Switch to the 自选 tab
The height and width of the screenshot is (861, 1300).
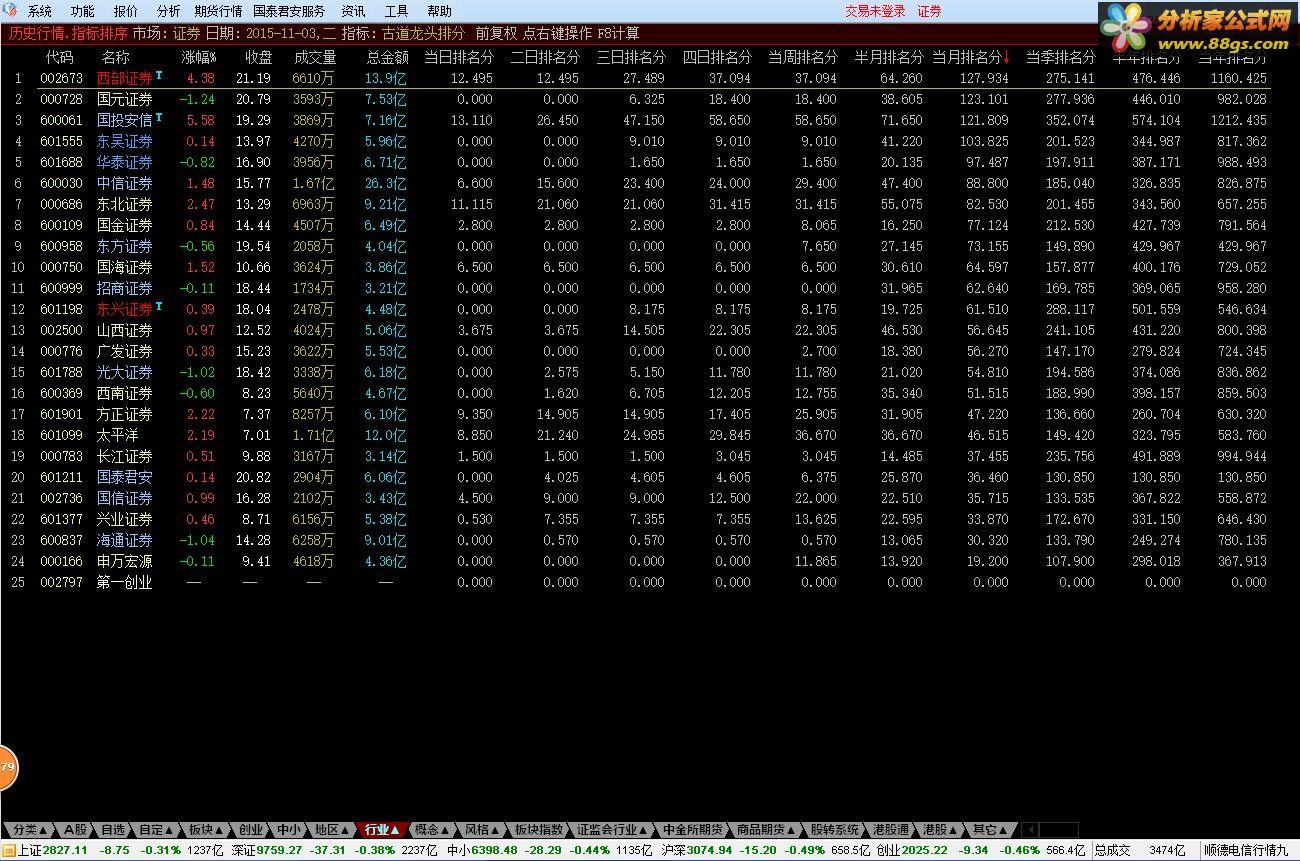click(113, 830)
